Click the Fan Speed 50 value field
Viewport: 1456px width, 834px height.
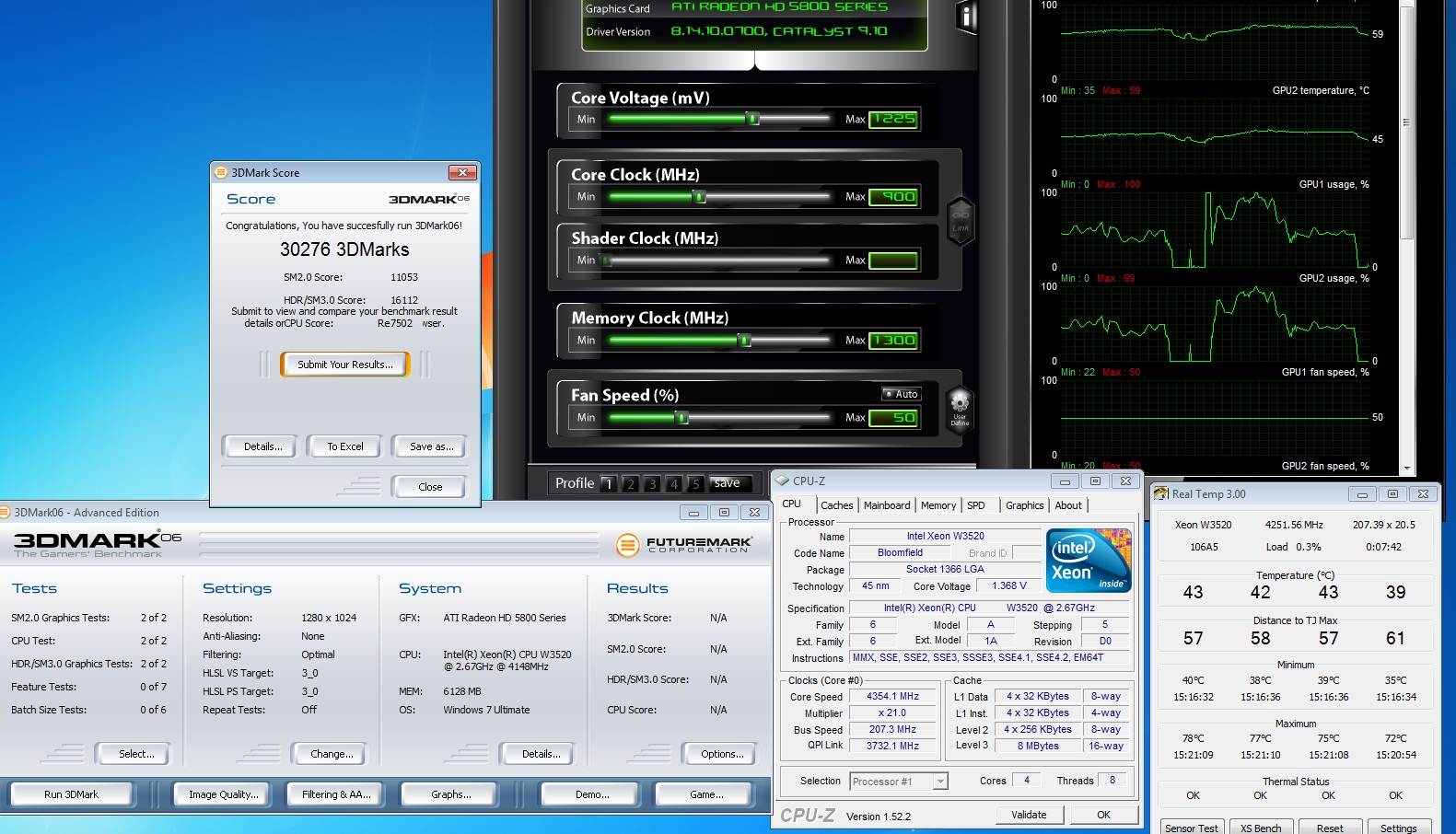pos(893,418)
